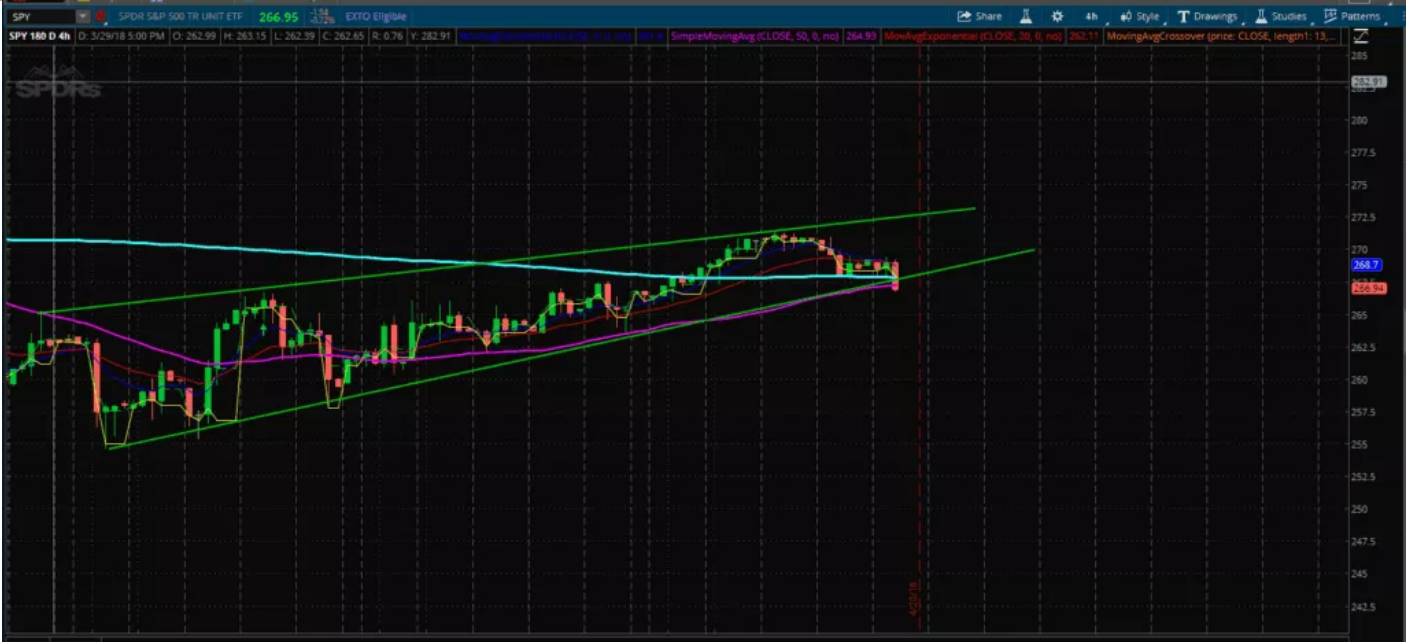Expand the SPY symbol dropdown arrow

[82, 17]
